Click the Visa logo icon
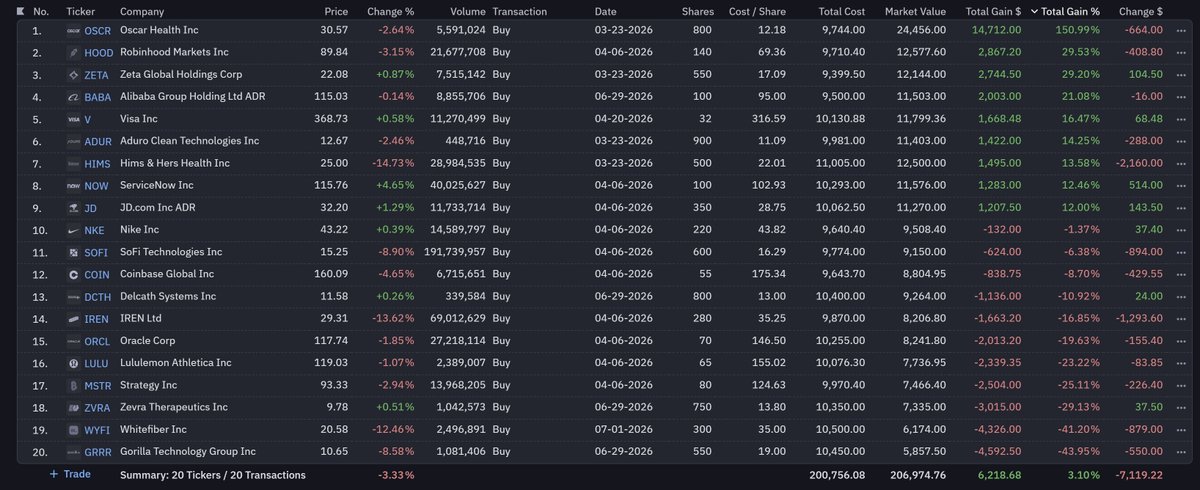 coord(73,119)
